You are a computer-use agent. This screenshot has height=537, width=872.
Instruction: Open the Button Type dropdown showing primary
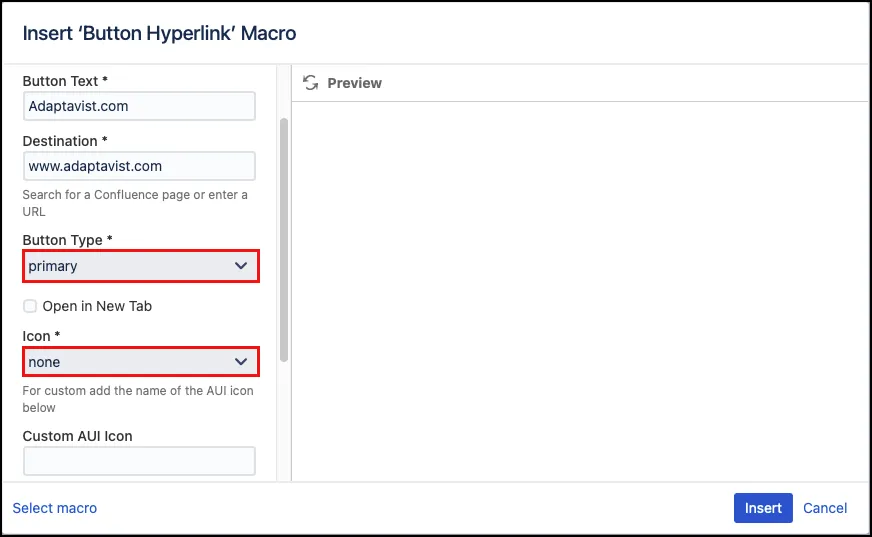(x=141, y=266)
